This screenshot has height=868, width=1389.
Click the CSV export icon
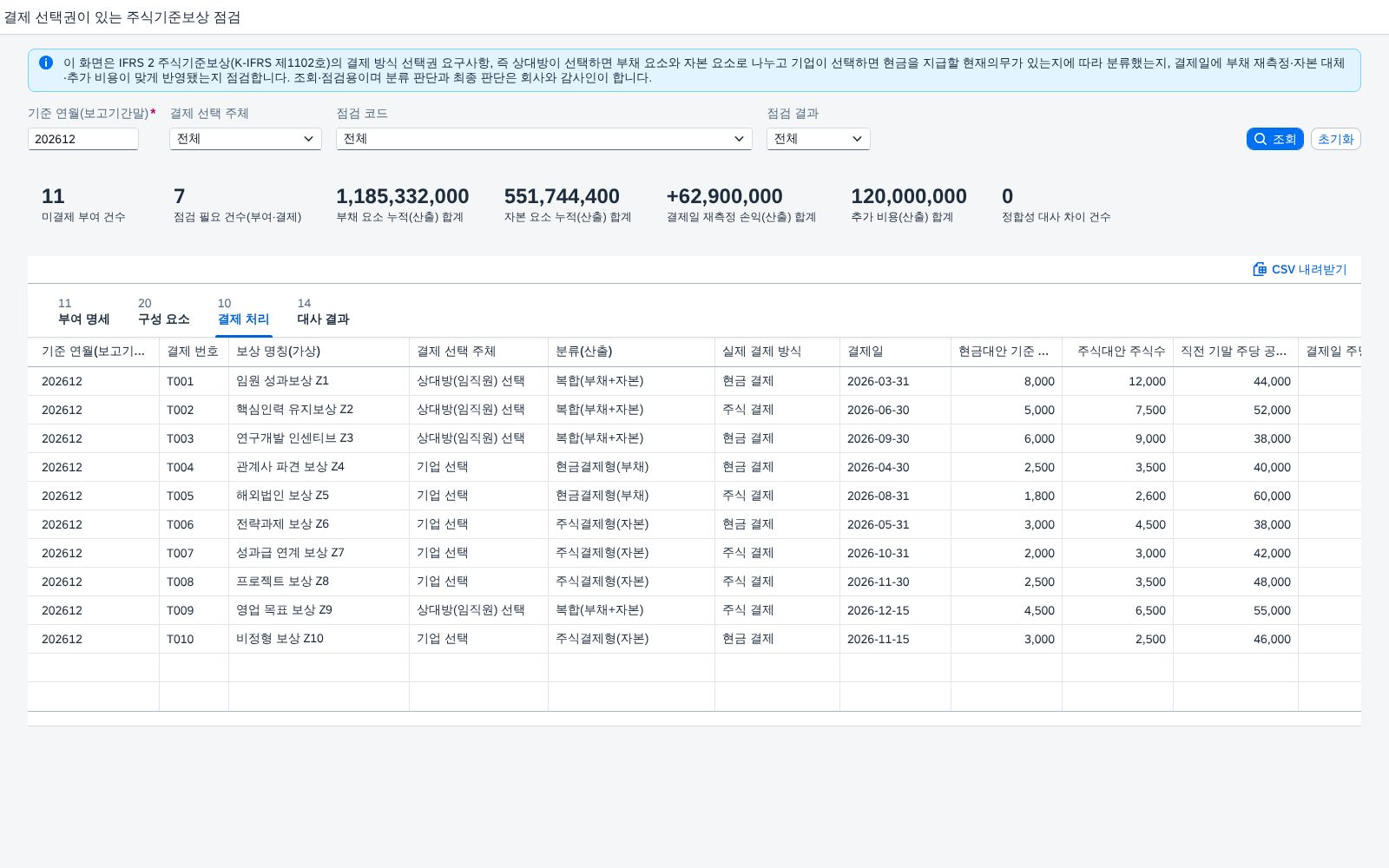tap(1260, 269)
